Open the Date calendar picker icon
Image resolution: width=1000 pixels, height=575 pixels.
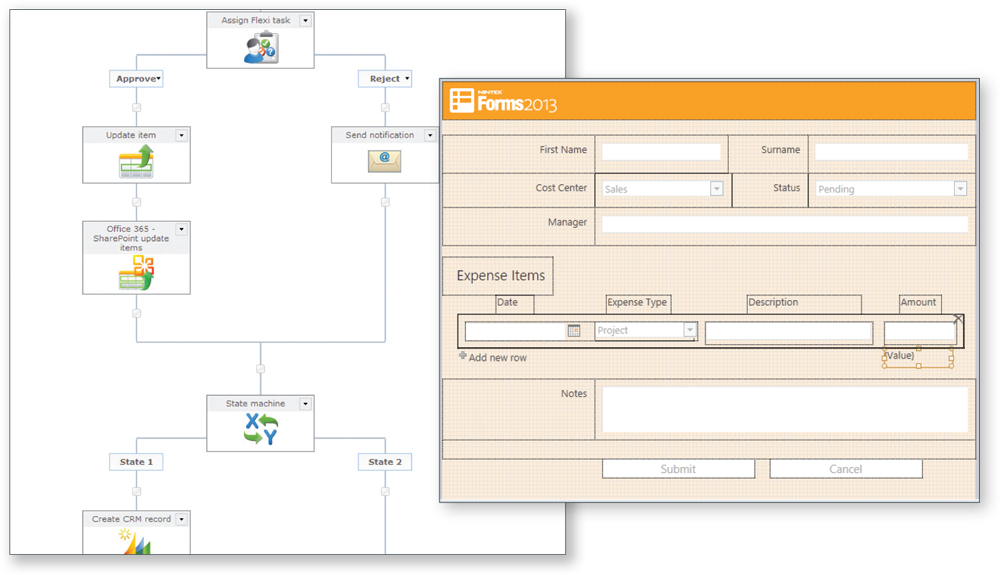coord(574,330)
